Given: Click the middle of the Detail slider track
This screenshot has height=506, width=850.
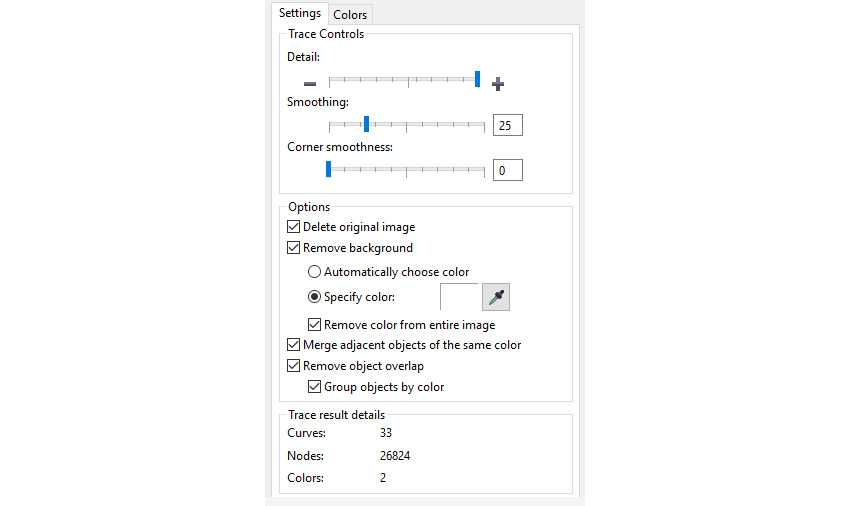Looking at the screenshot, I should coord(407,80).
